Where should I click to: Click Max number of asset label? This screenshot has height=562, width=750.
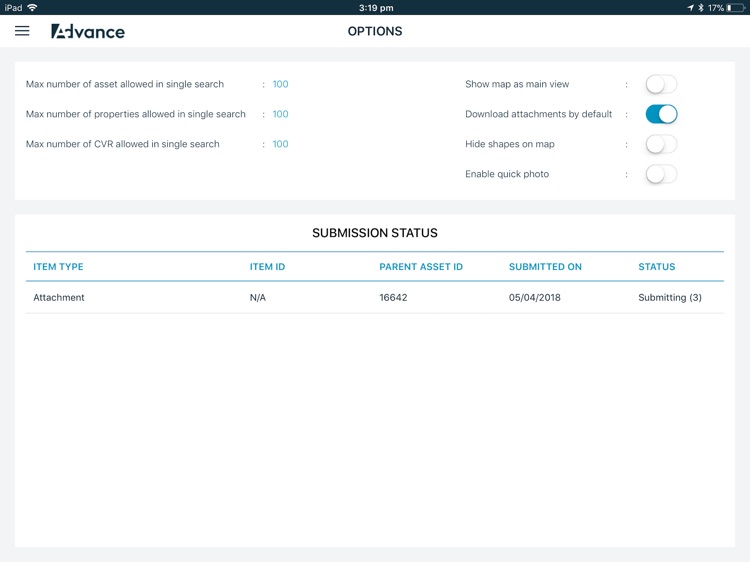coord(125,84)
